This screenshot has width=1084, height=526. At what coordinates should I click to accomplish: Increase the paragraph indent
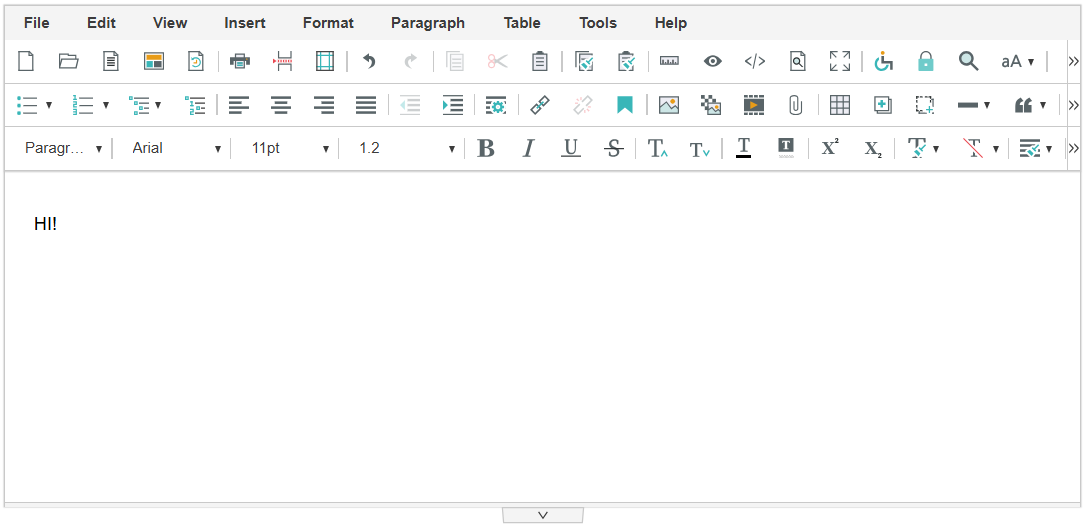pos(453,105)
